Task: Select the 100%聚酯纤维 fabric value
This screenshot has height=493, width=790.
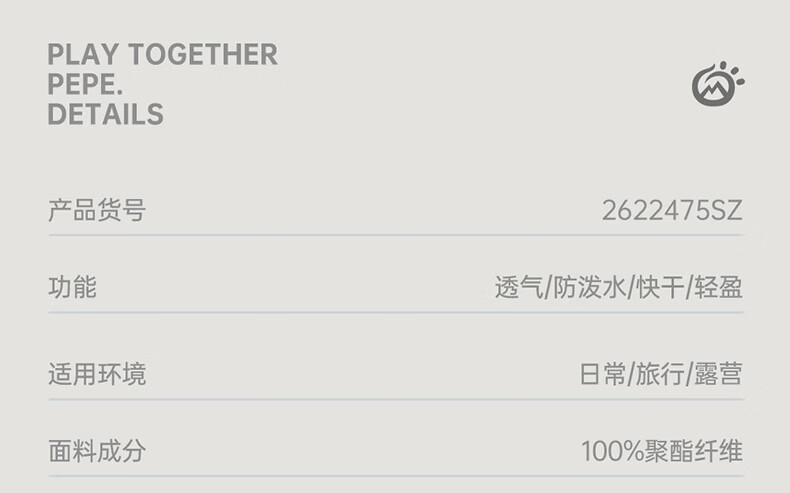Action: click(662, 451)
